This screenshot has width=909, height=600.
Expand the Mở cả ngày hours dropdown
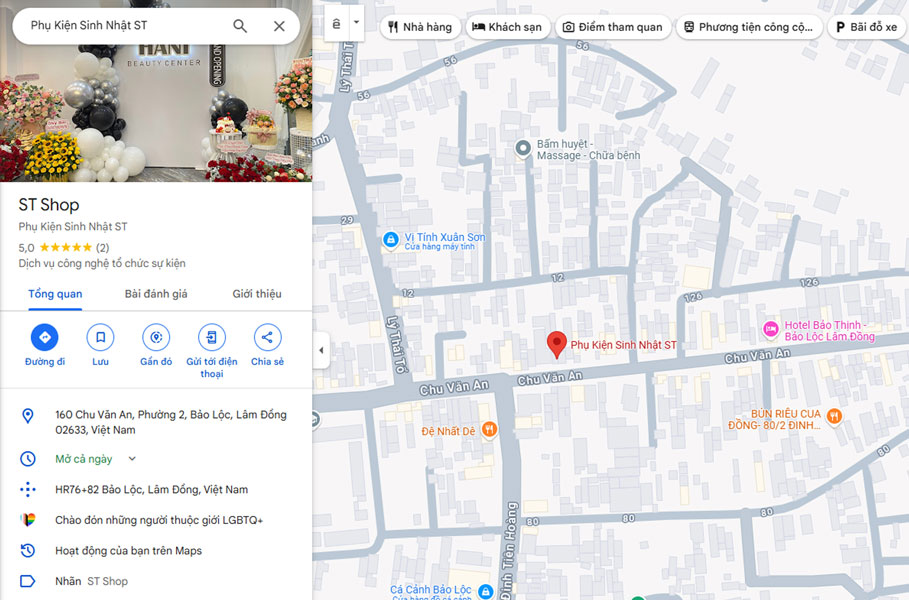(132, 459)
